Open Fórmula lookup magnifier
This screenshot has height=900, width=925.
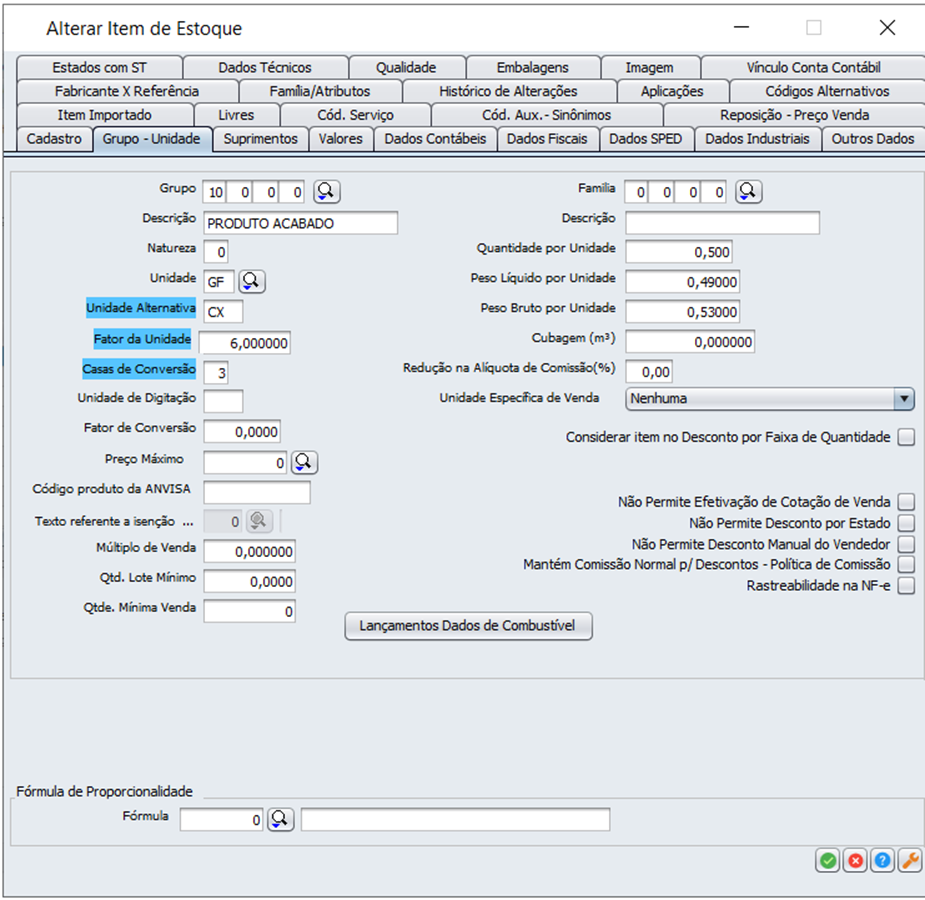[x=280, y=819]
